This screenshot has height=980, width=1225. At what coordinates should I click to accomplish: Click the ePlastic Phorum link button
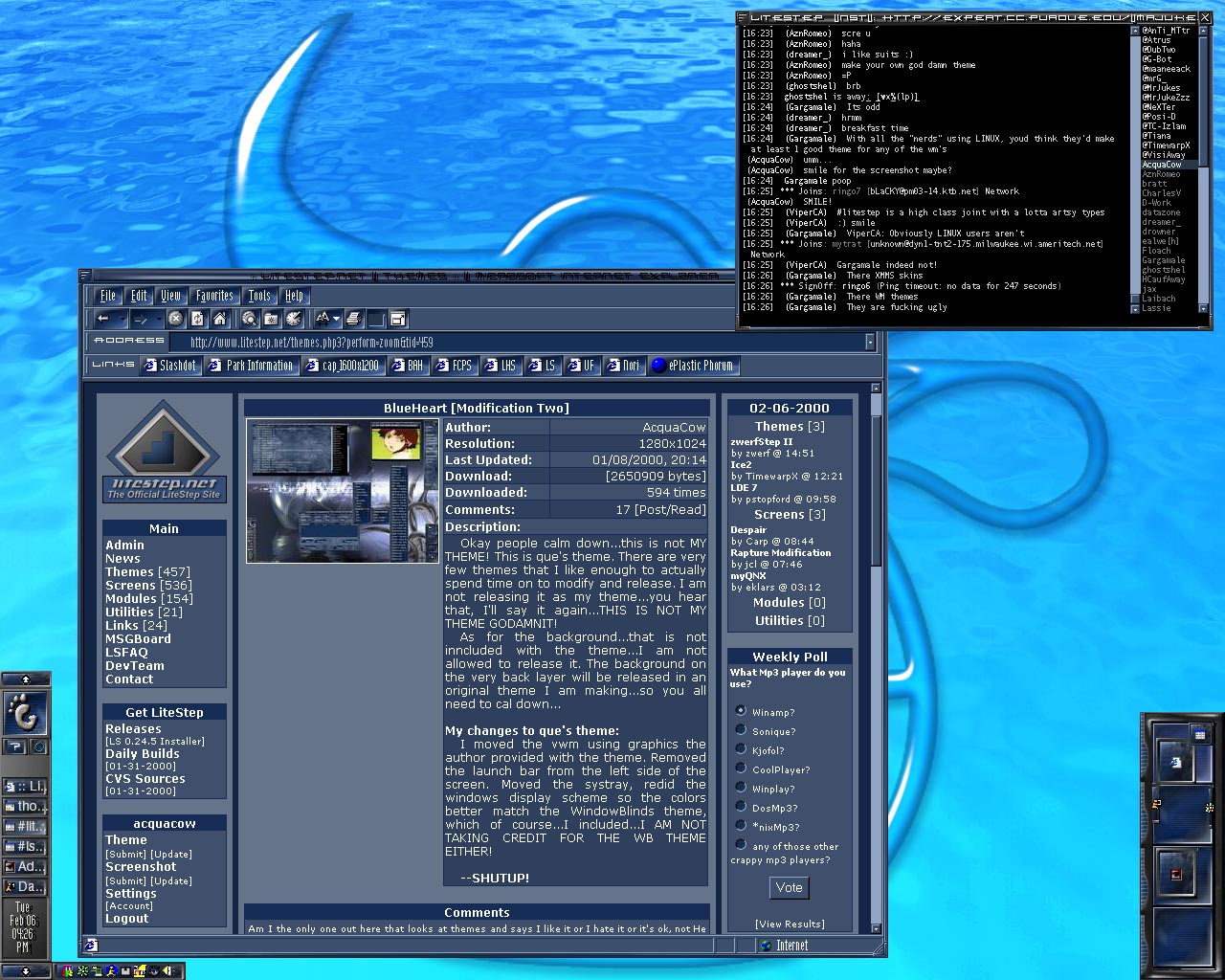click(x=693, y=366)
